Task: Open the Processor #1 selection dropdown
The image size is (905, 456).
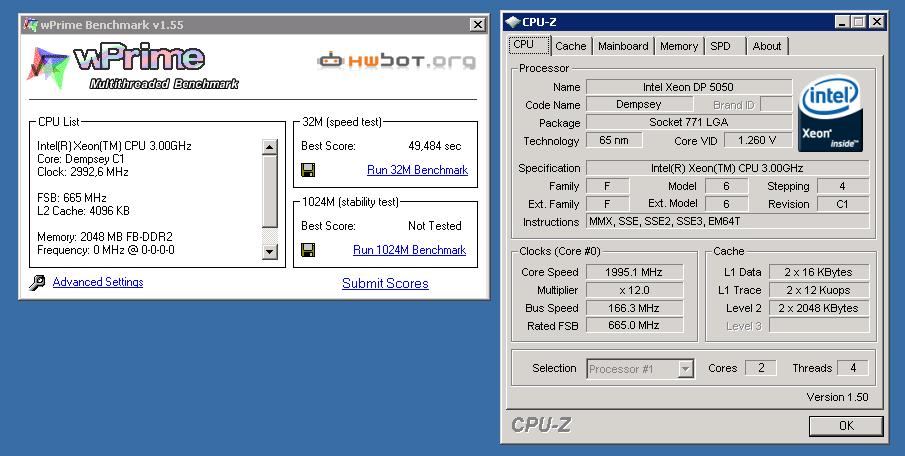Action: pyautogui.click(x=685, y=369)
